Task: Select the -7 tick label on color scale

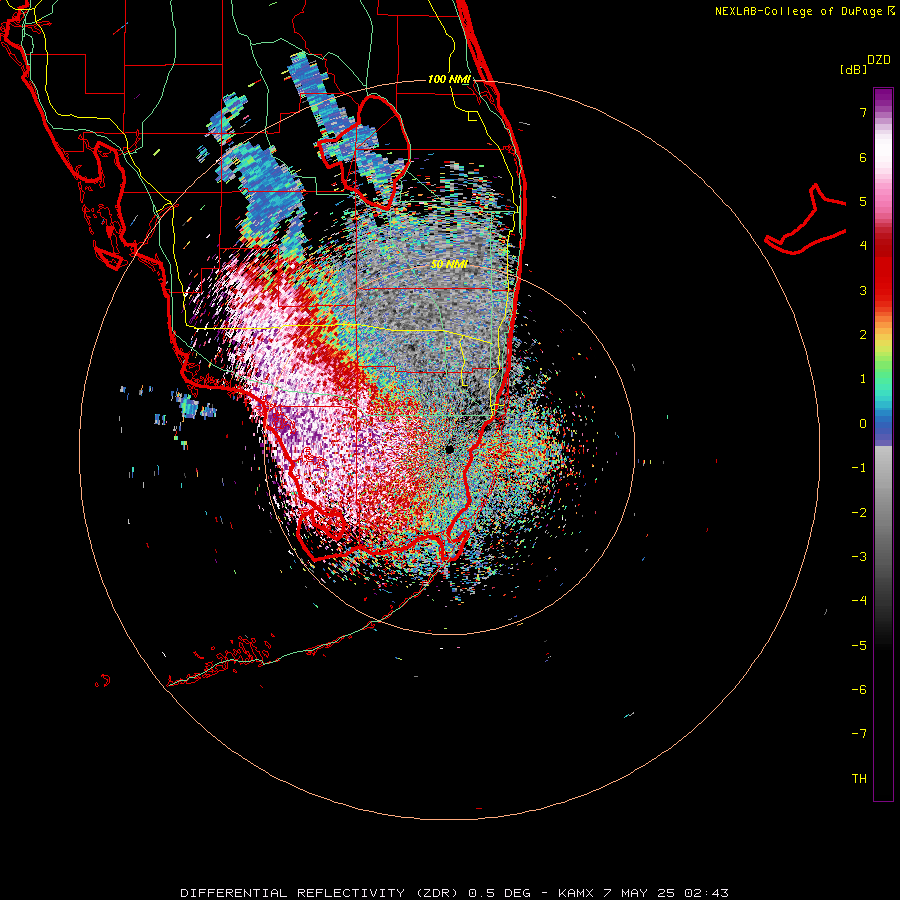Action: pyautogui.click(x=859, y=734)
